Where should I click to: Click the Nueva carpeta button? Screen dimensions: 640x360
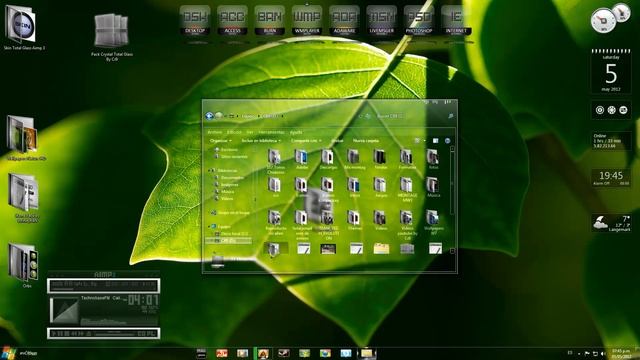tap(366, 141)
